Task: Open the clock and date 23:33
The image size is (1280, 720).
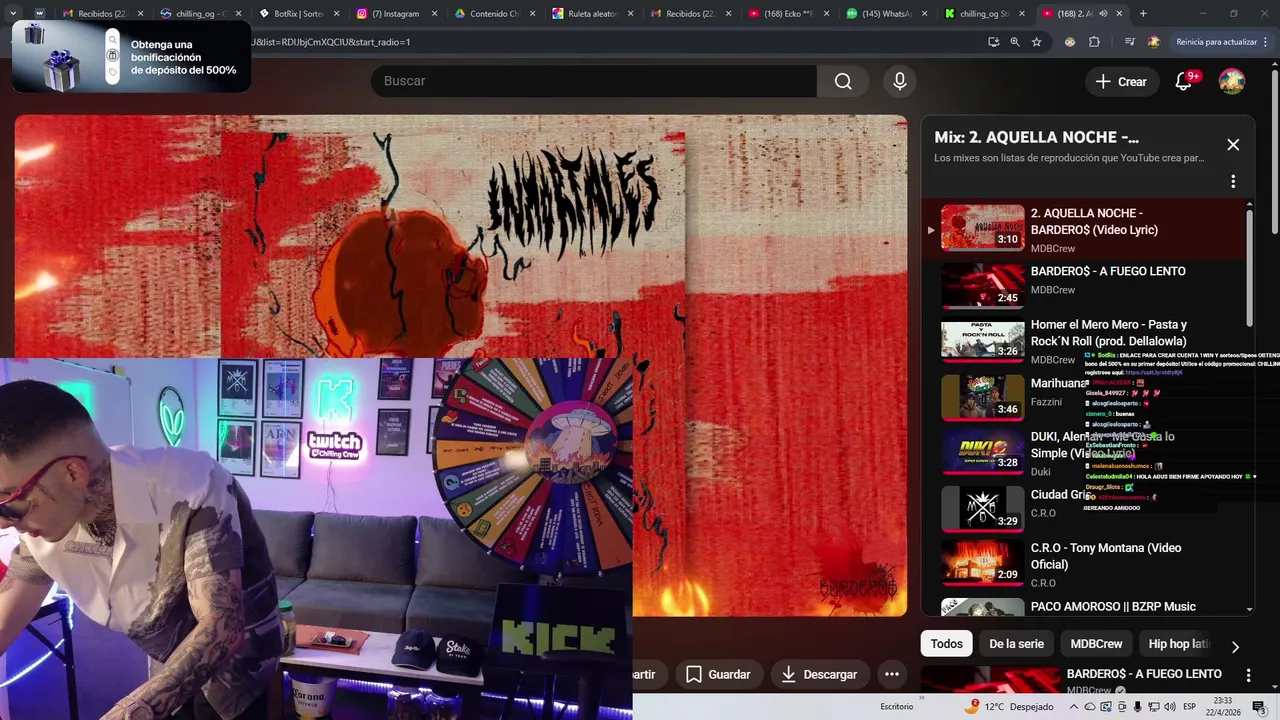Action: [x=1222, y=706]
